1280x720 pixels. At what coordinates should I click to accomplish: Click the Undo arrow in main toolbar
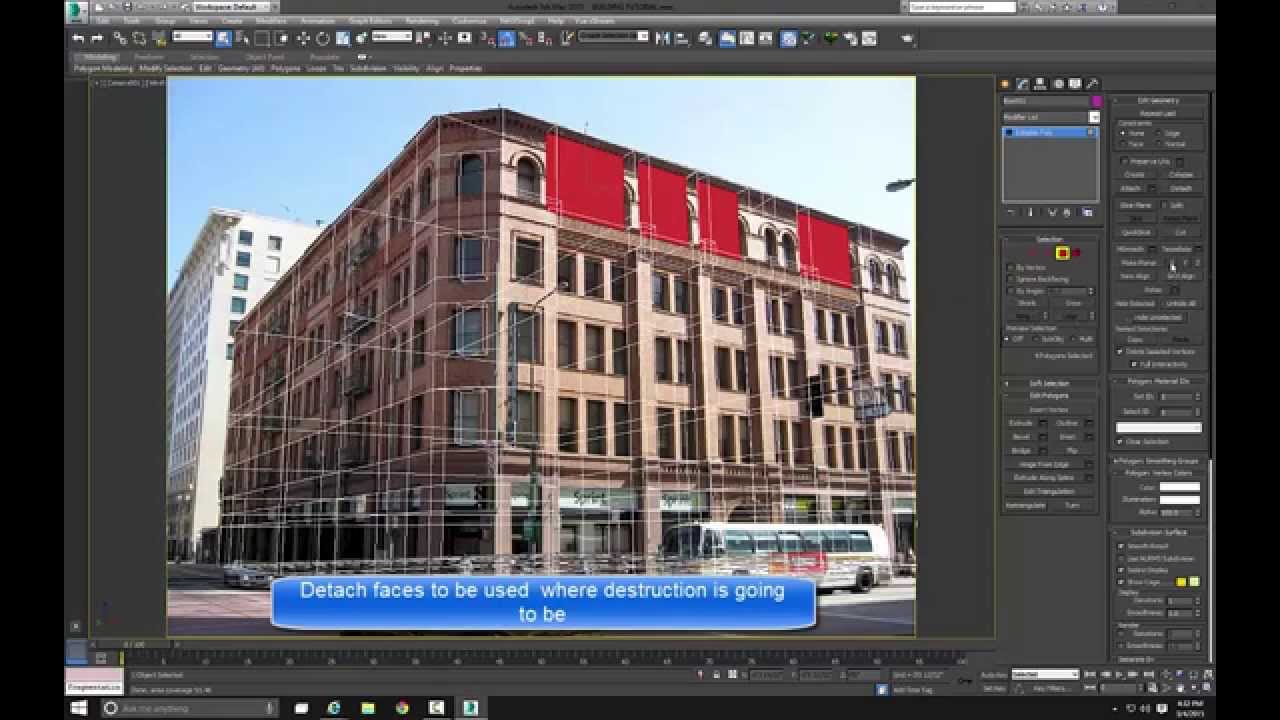(78, 38)
